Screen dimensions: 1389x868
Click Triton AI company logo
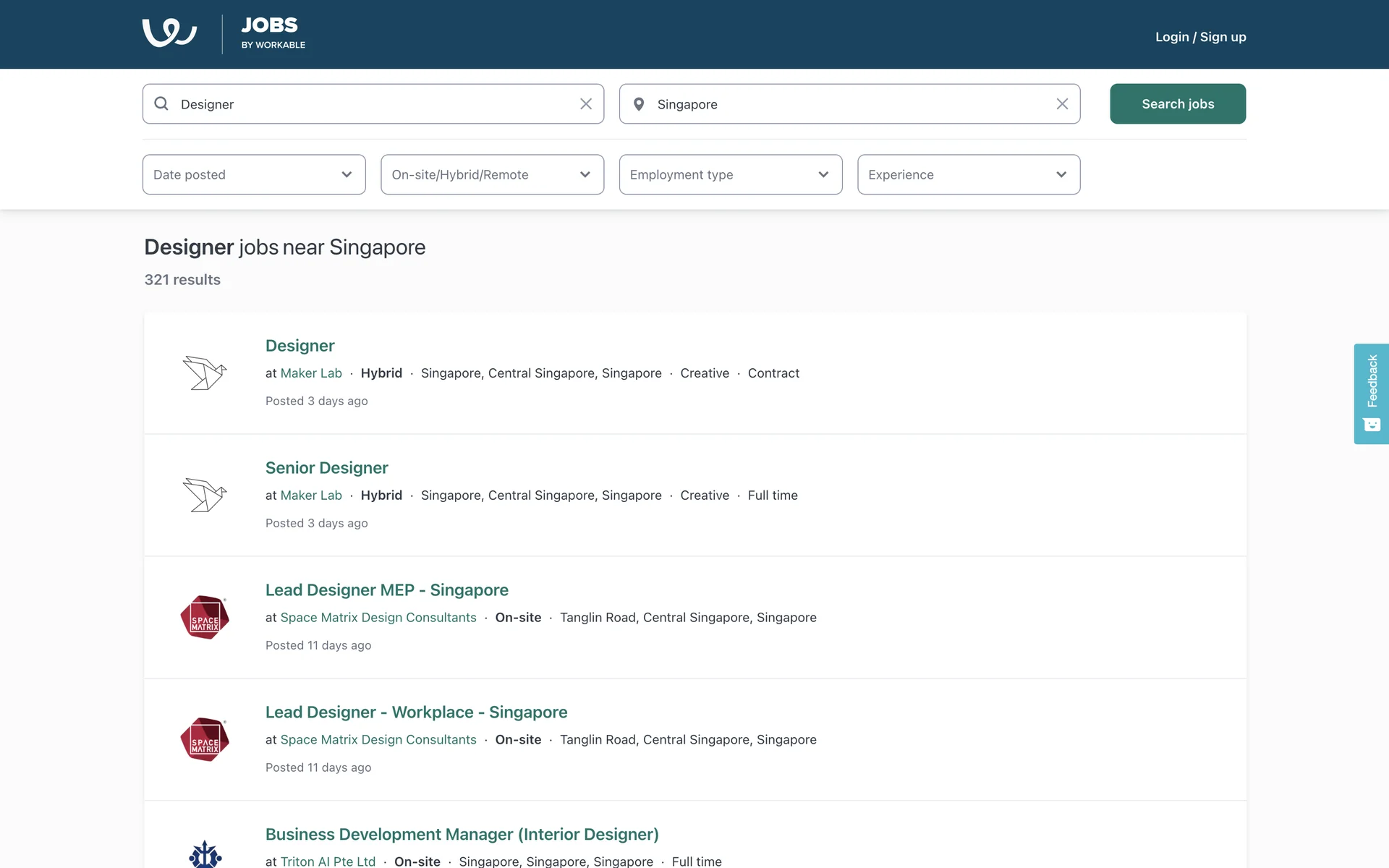click(205, 855)
